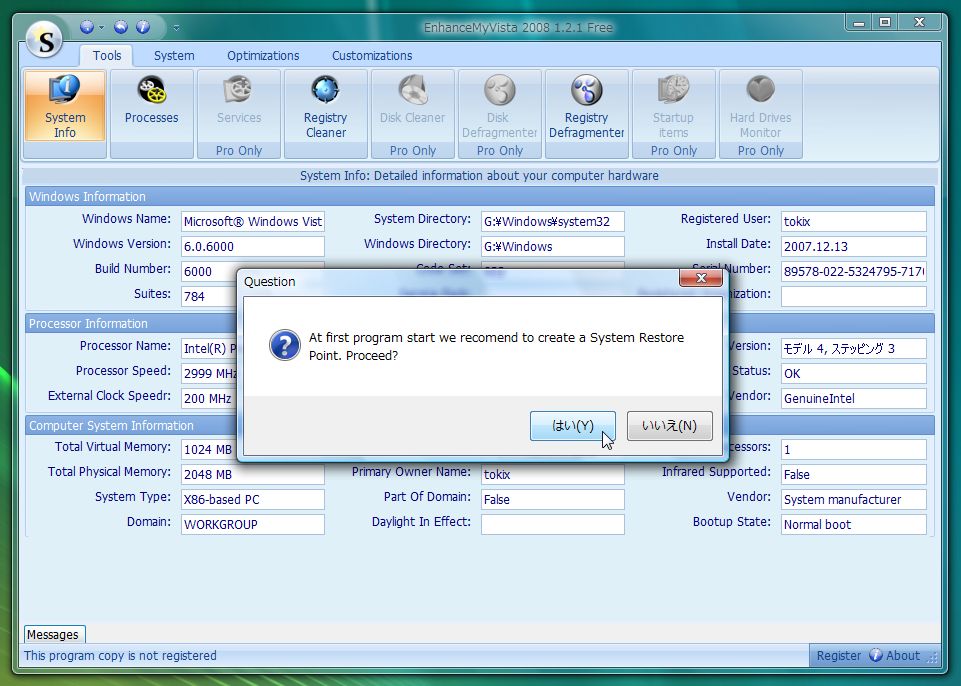The image size is (961, 686).
Task: Click the System Info description banner text
Action: point(479,176)
